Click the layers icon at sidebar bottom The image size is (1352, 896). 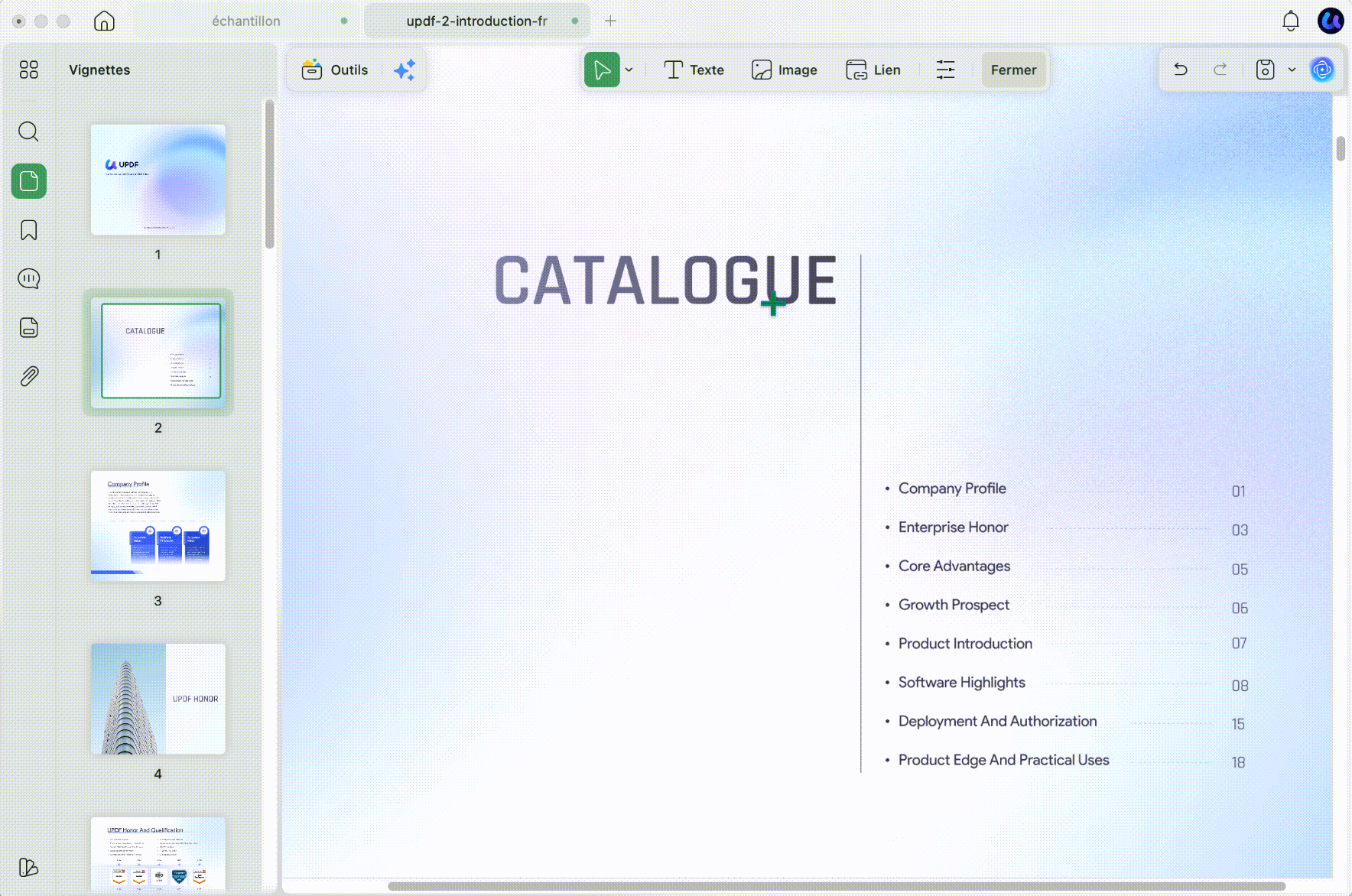pos(29,867)
